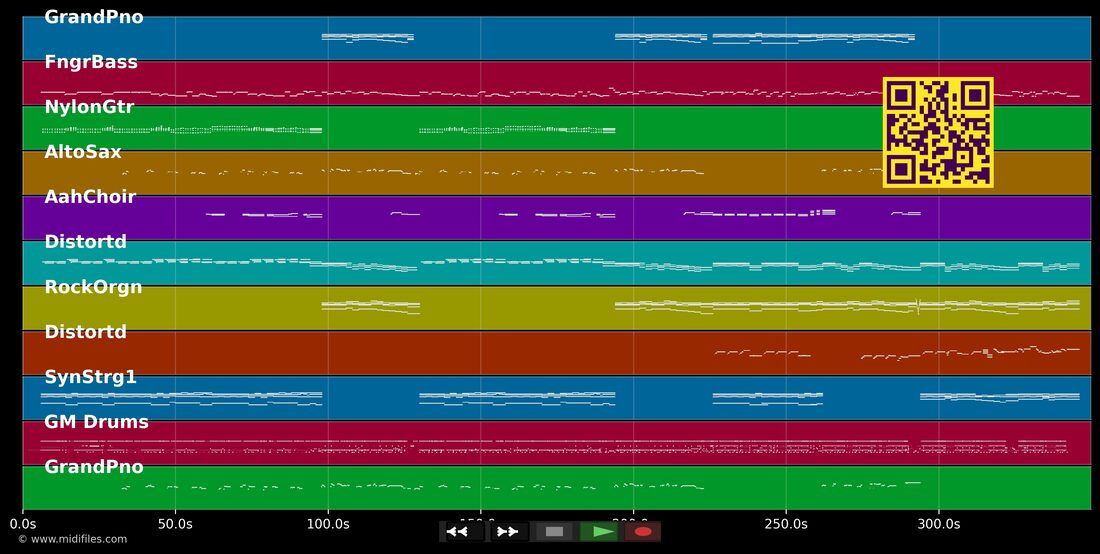Image resolution: width=1100 pixels, height=554 pixels.
Task: Select the FngrBass track label
Action: (x=91, y=62)
